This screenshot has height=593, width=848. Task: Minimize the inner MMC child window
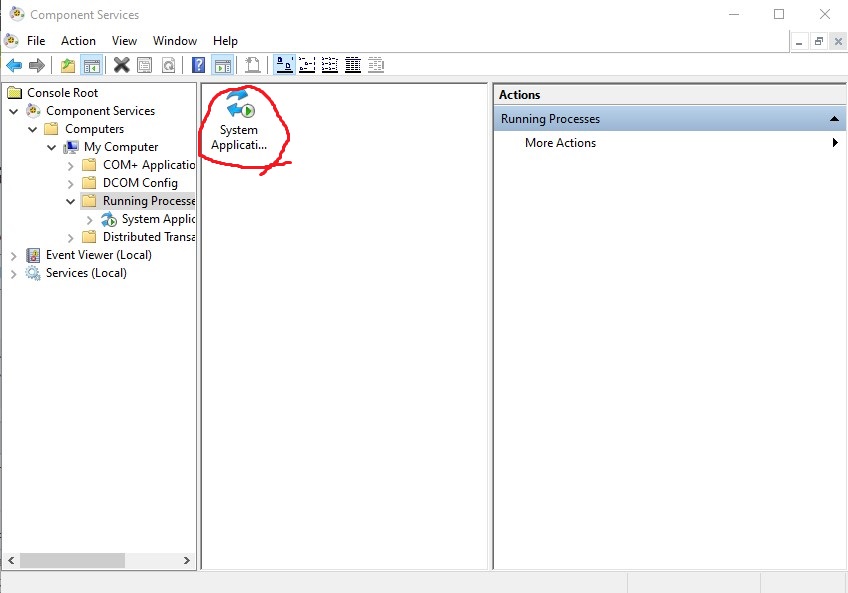coord(799,42)
